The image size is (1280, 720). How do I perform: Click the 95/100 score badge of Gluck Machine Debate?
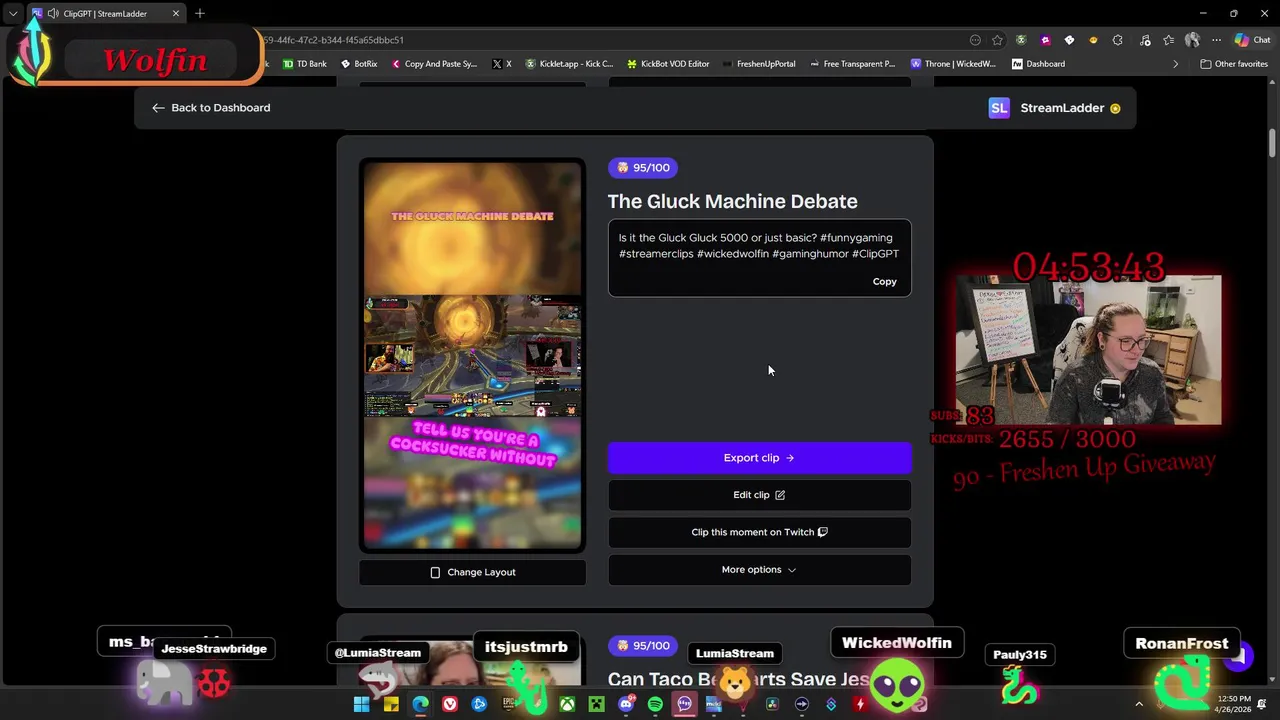pos(643,168)
